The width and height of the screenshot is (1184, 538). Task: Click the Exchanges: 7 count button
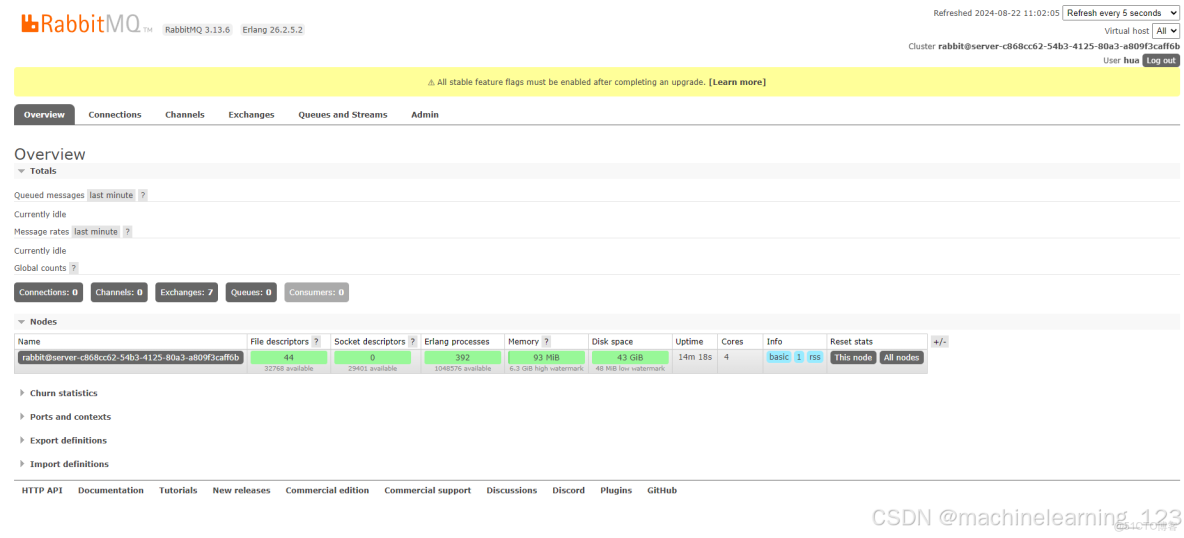point(187,292)
